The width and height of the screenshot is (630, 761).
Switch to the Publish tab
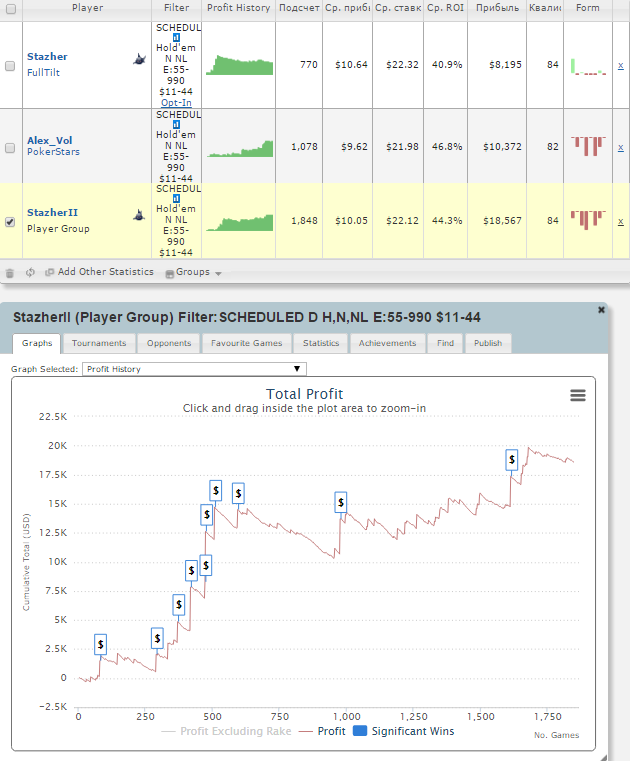pyautogui.click(x=488, y=343)
